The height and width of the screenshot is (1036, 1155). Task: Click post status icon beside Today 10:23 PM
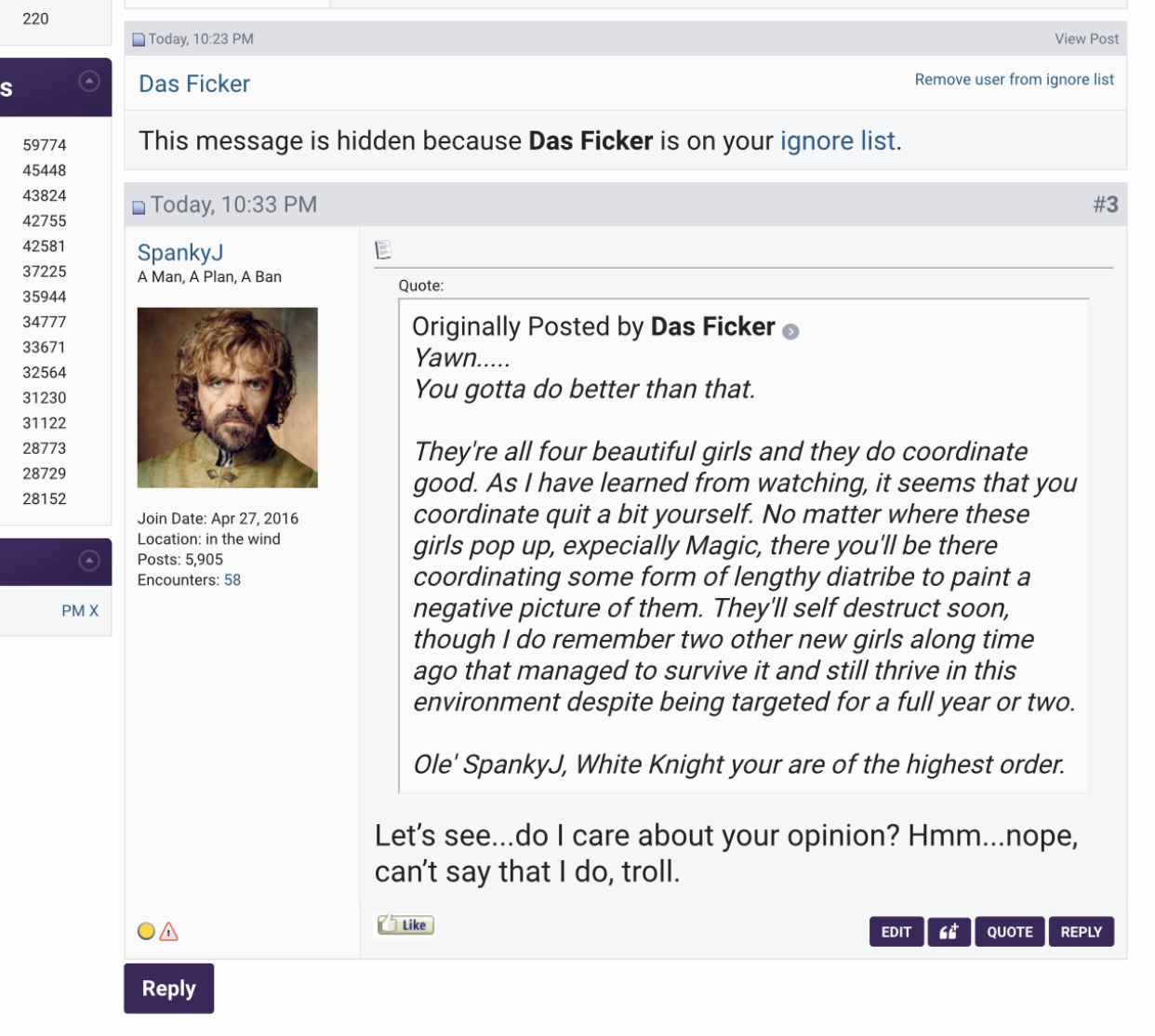click(139, 40)
